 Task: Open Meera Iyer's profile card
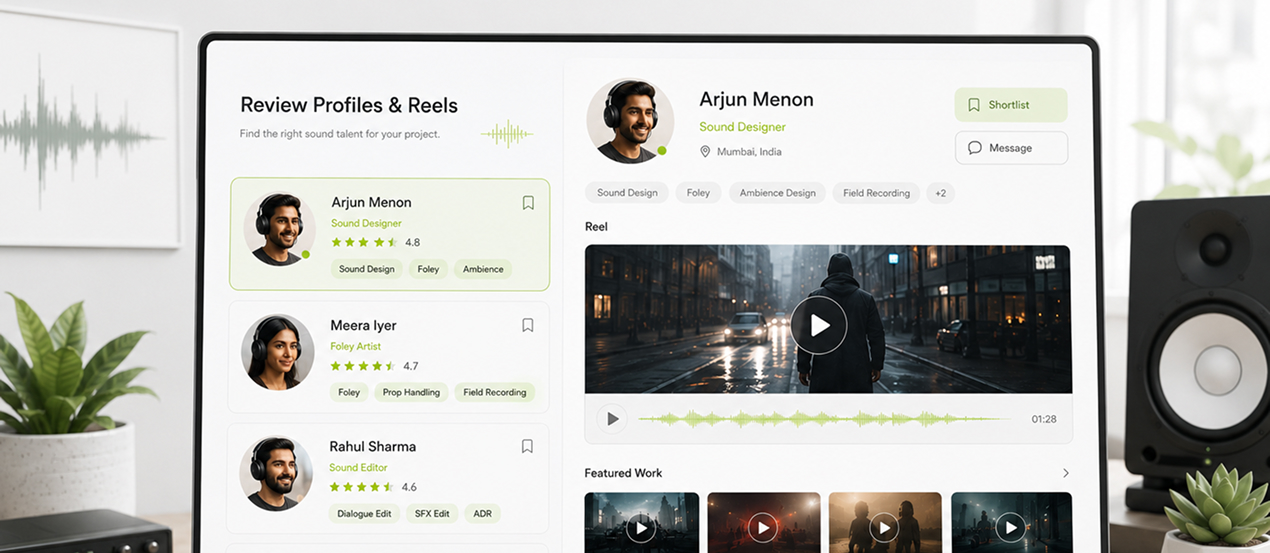(x=388, y=357)
